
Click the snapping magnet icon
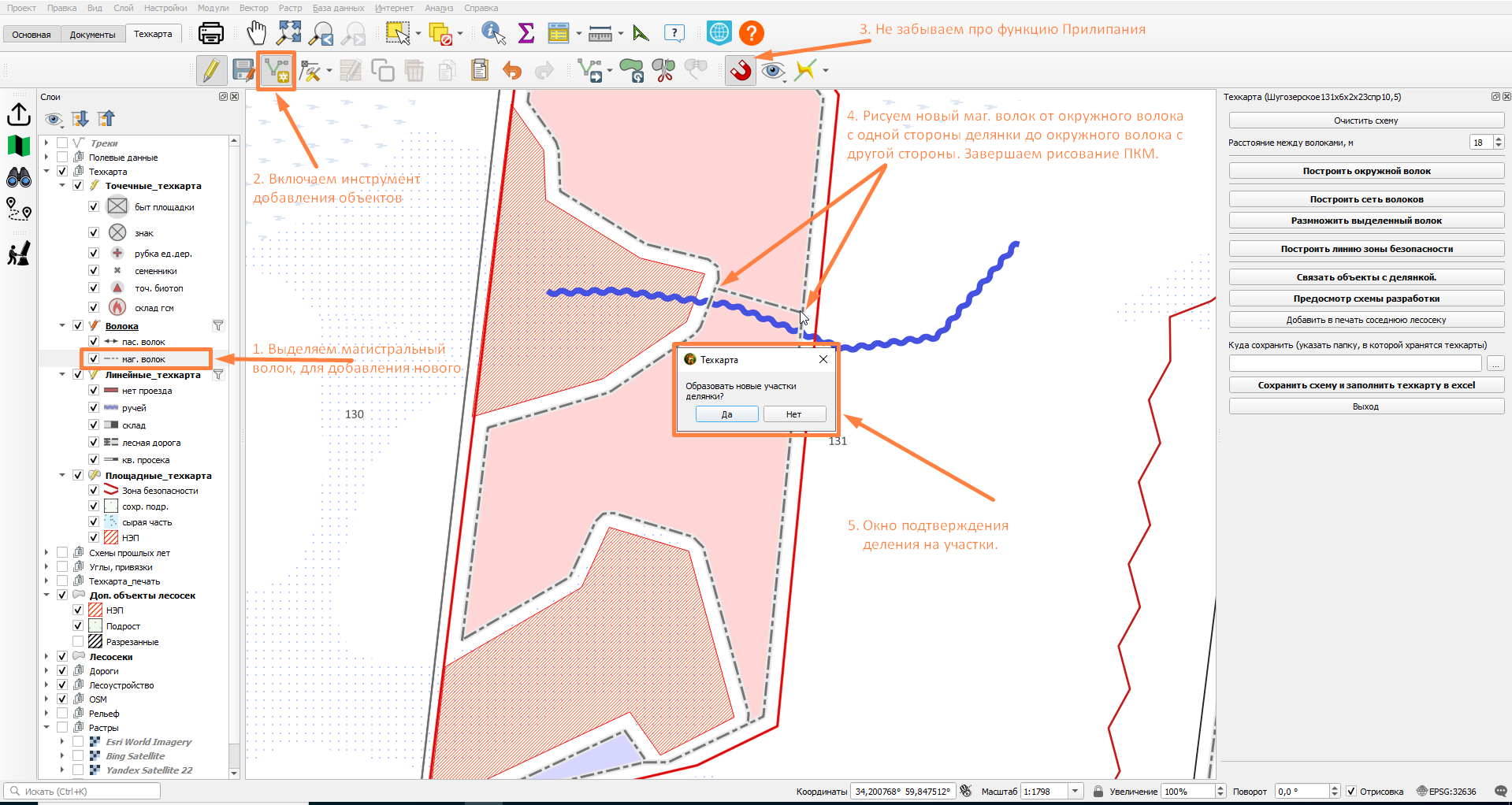coord(741,70)
